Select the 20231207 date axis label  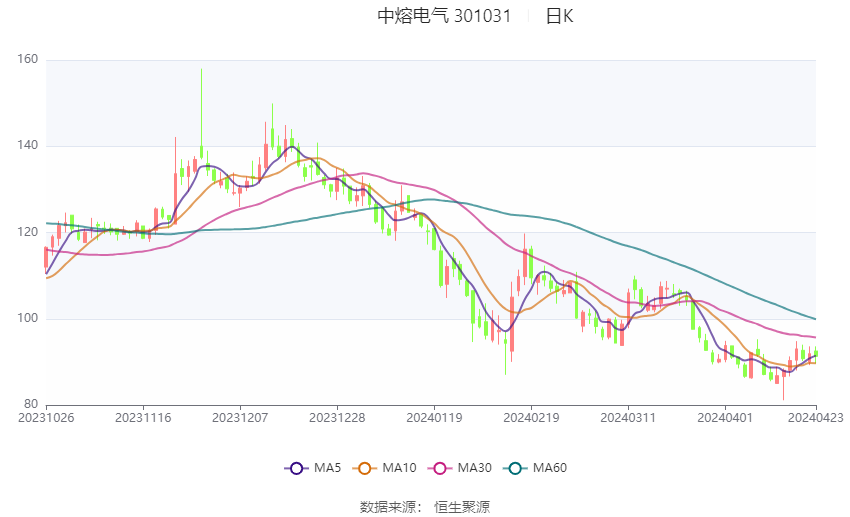coord(240,418)
